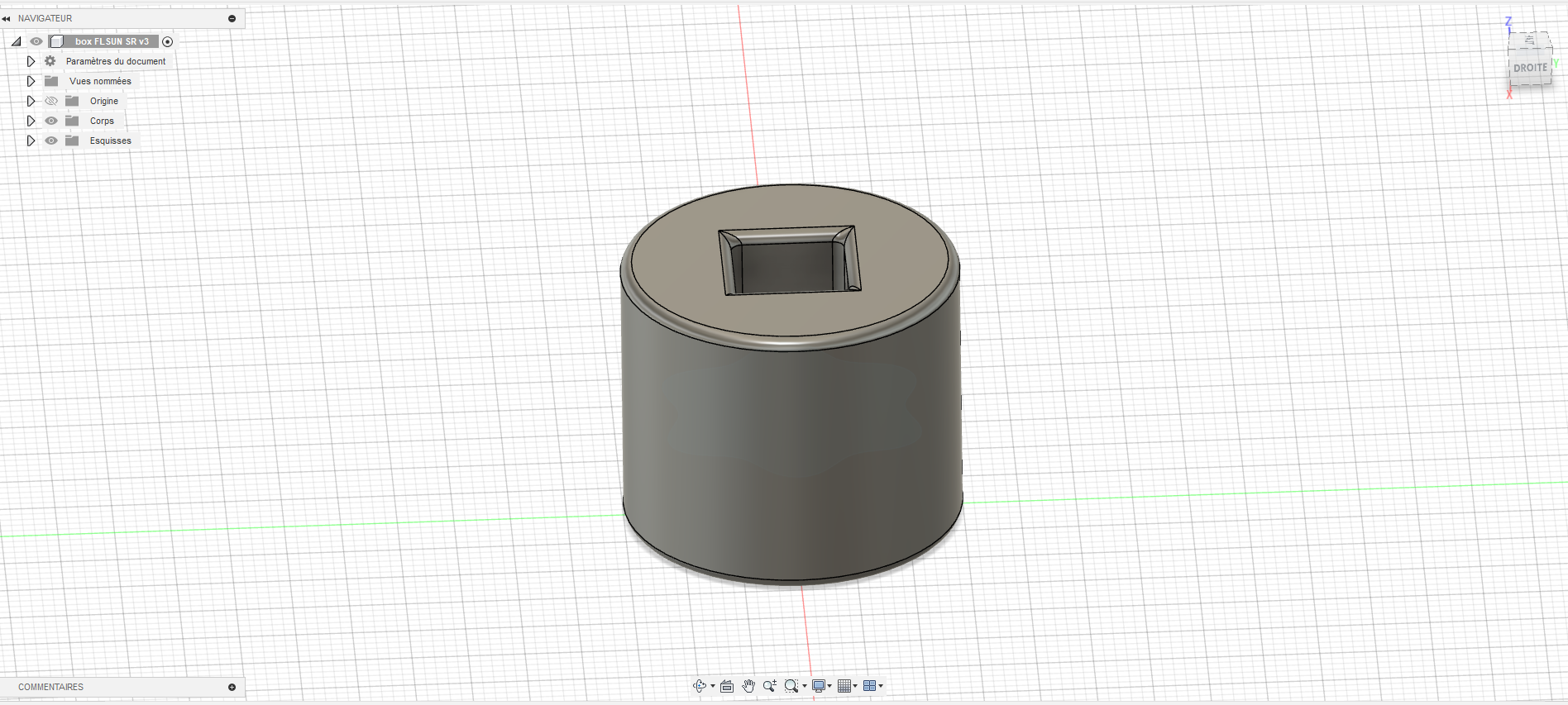Image resolution: width=1568 pixels, height=705 pixels.
Task: Click the Viewports layout icon
Action: pos(869,686)
